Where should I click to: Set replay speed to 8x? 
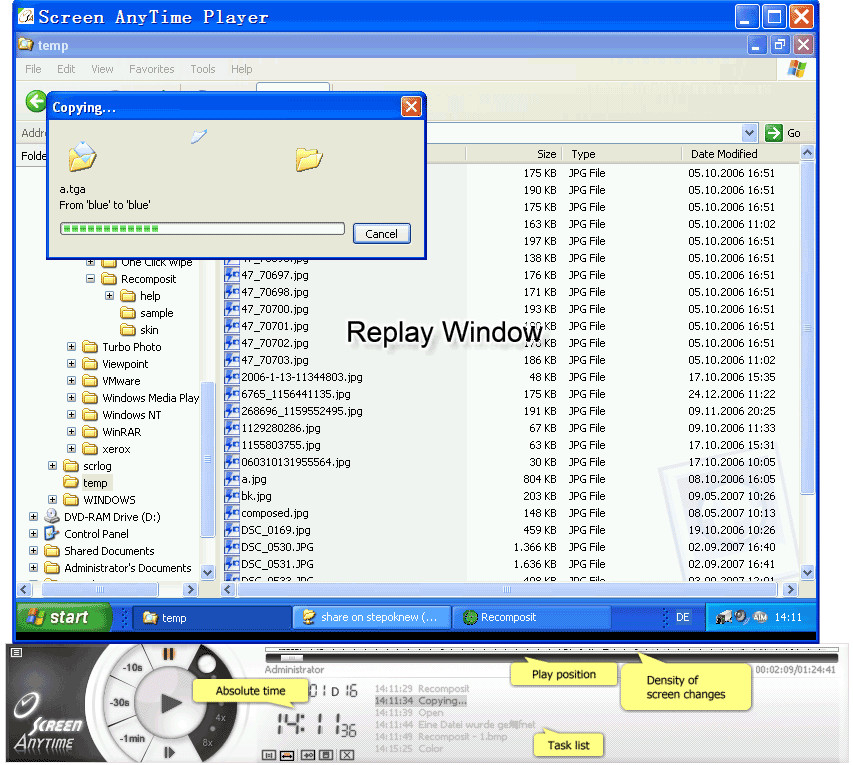(207, 742)
